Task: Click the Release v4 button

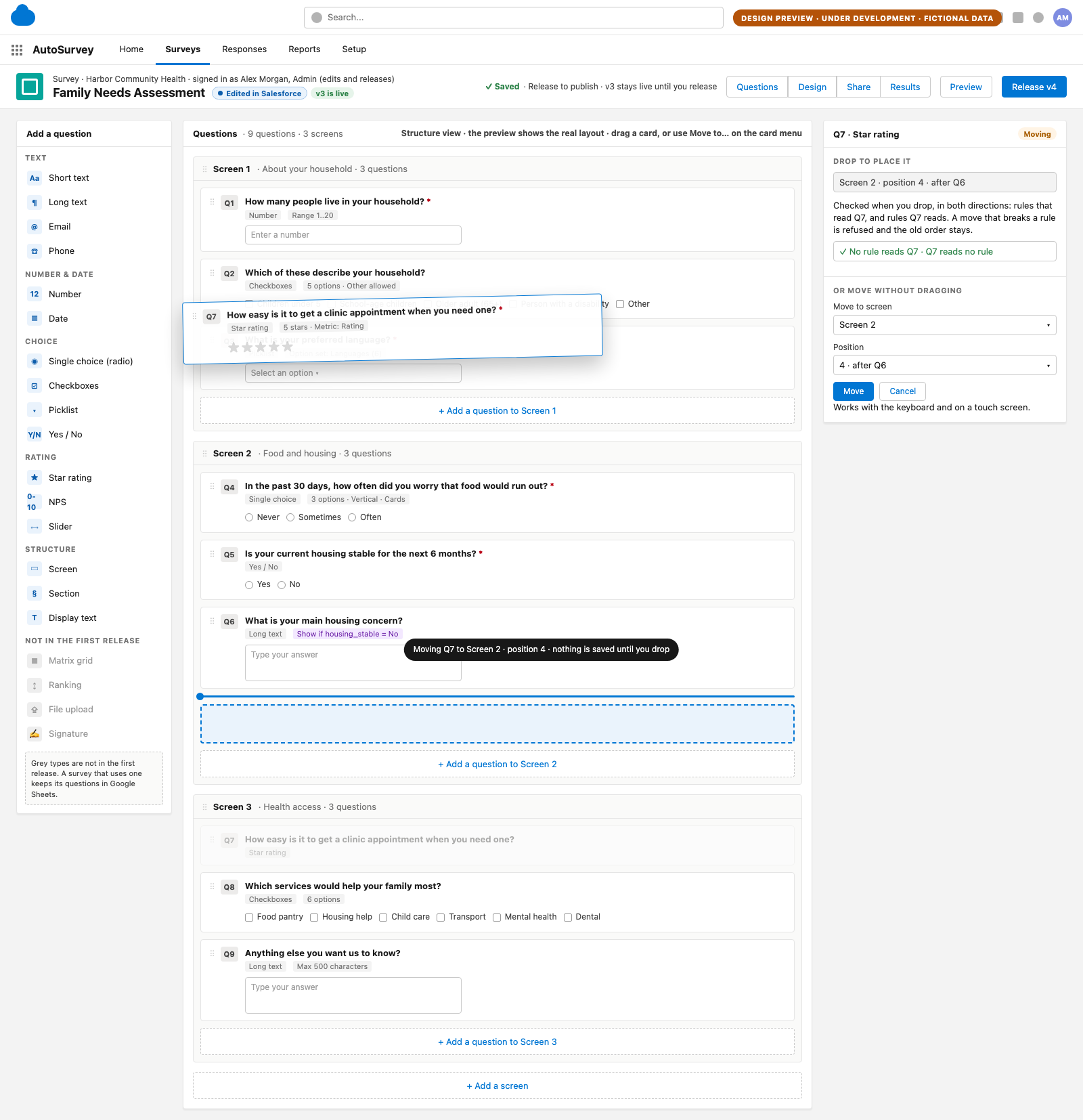Action: tap(1034, 87)
